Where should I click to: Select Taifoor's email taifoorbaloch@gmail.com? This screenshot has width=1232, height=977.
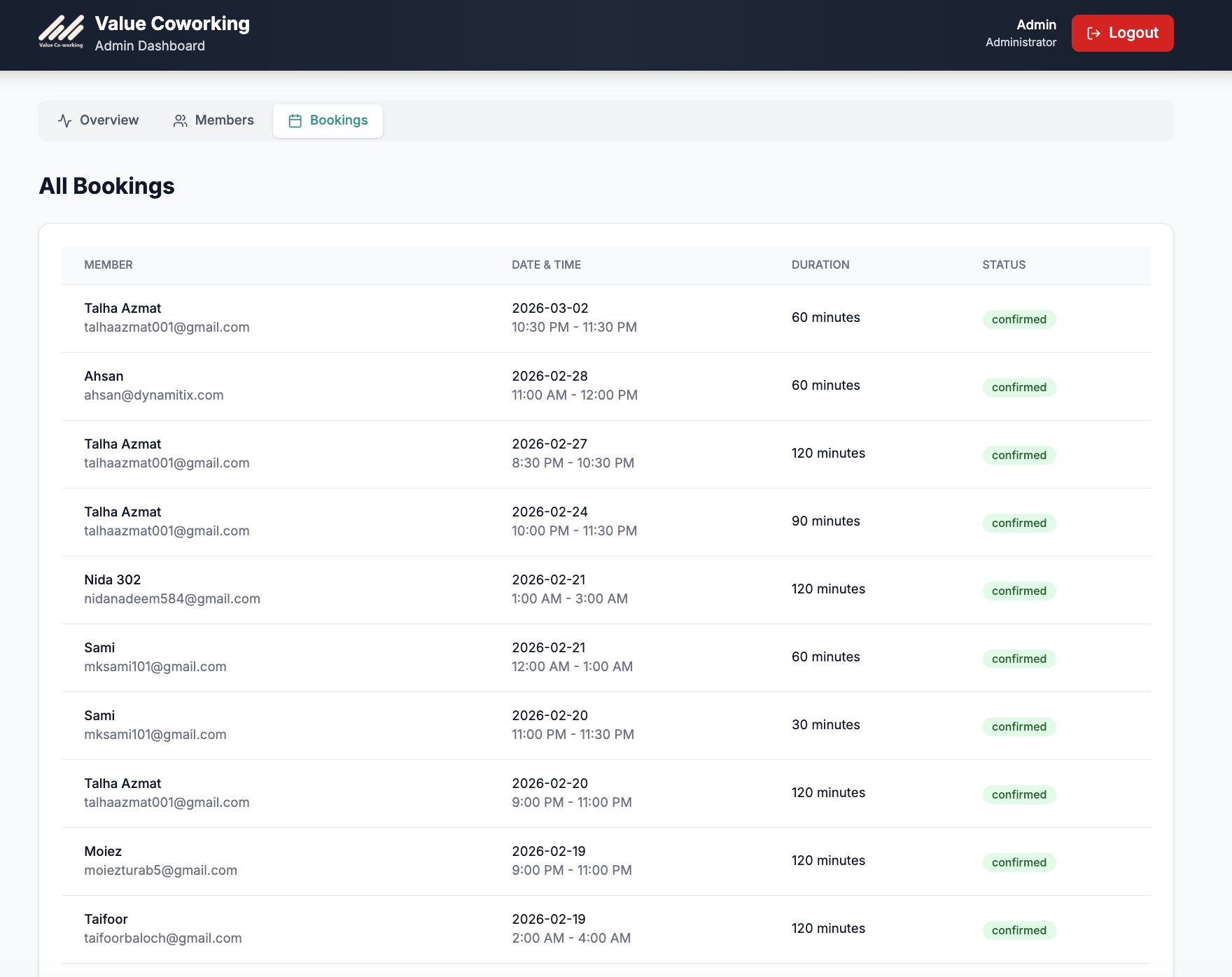point(163,938)
